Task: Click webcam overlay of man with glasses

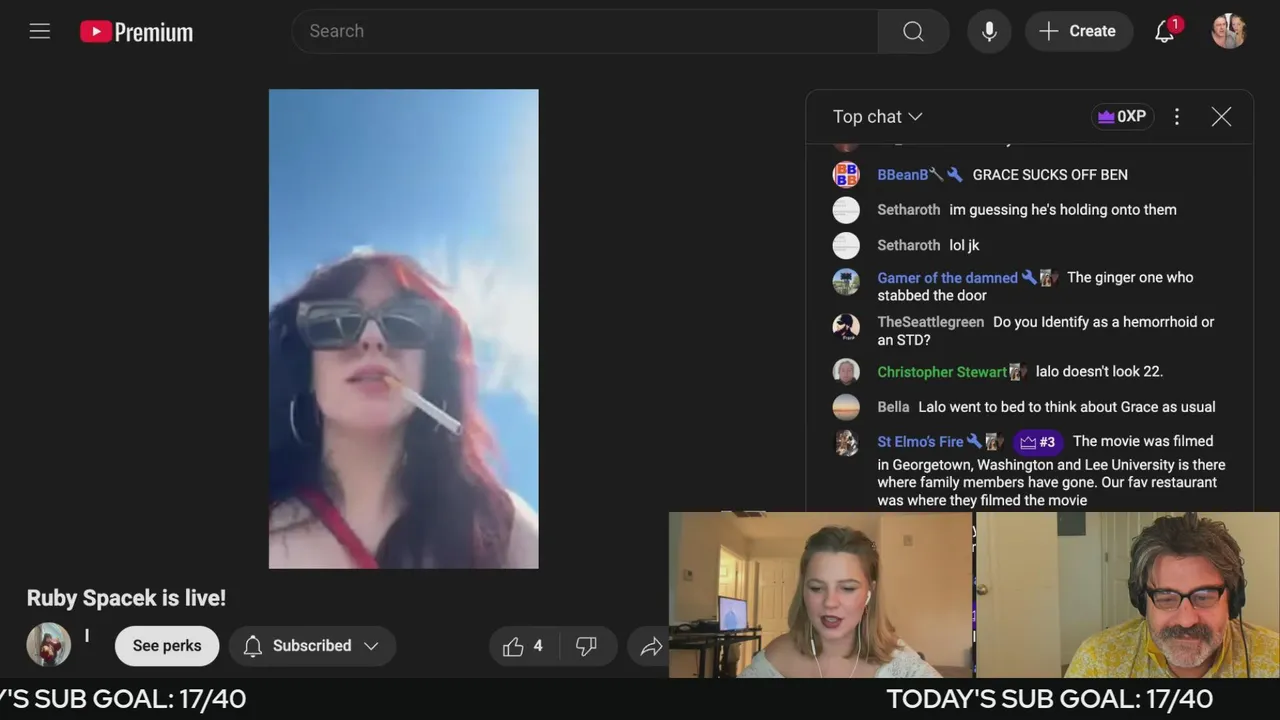Action: [x=1128, y=596]
